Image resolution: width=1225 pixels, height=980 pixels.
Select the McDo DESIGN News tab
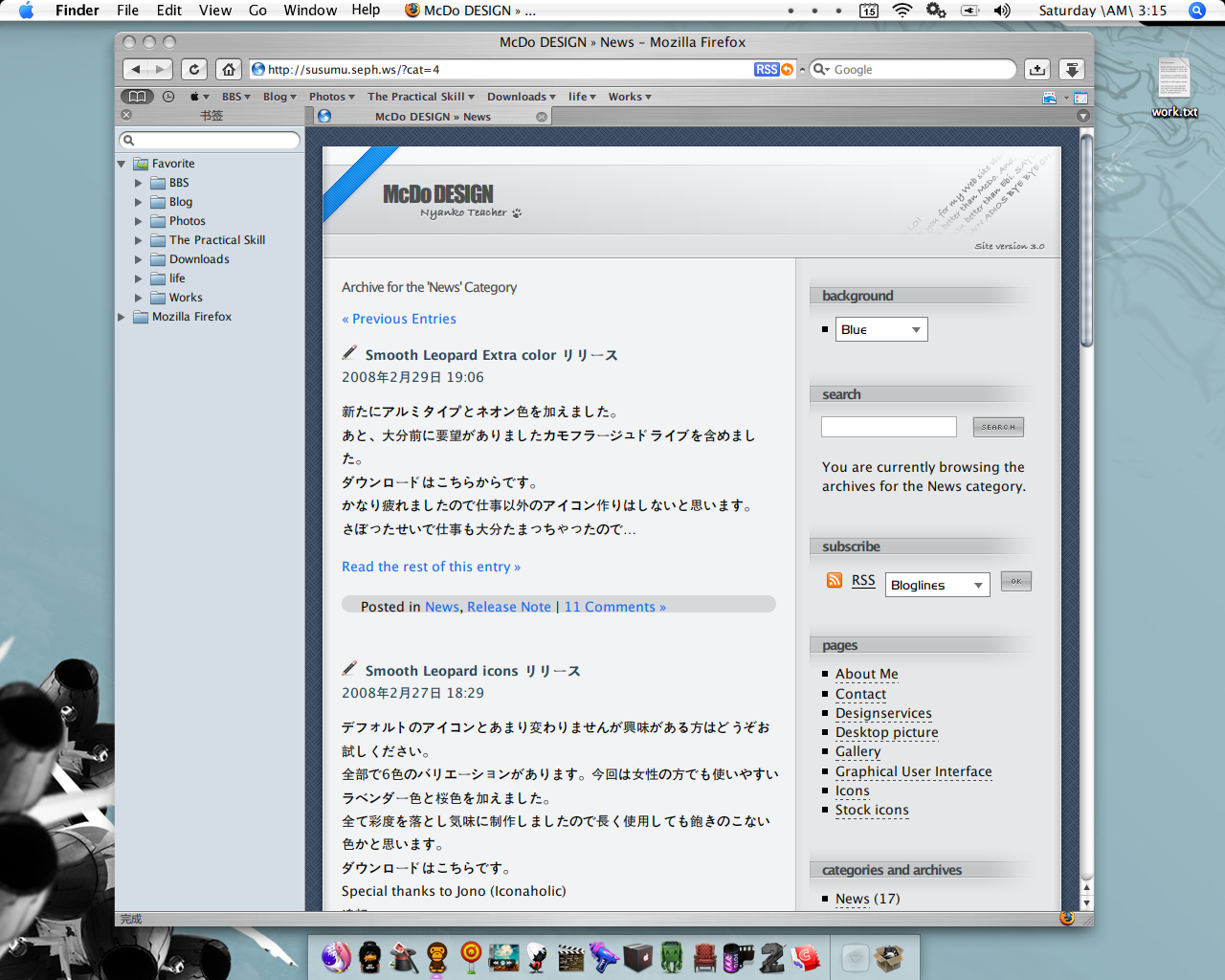433,117
